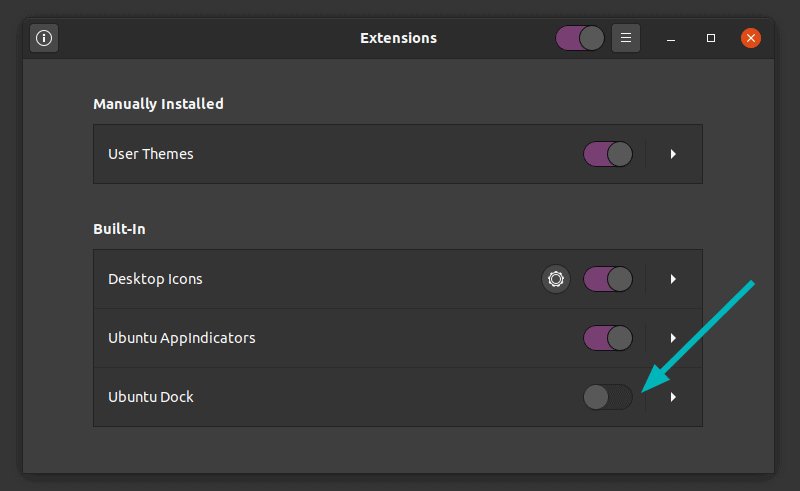Click the Extensions title in header bar
Viewport: 800px width, 491px height.
(398, 39)
